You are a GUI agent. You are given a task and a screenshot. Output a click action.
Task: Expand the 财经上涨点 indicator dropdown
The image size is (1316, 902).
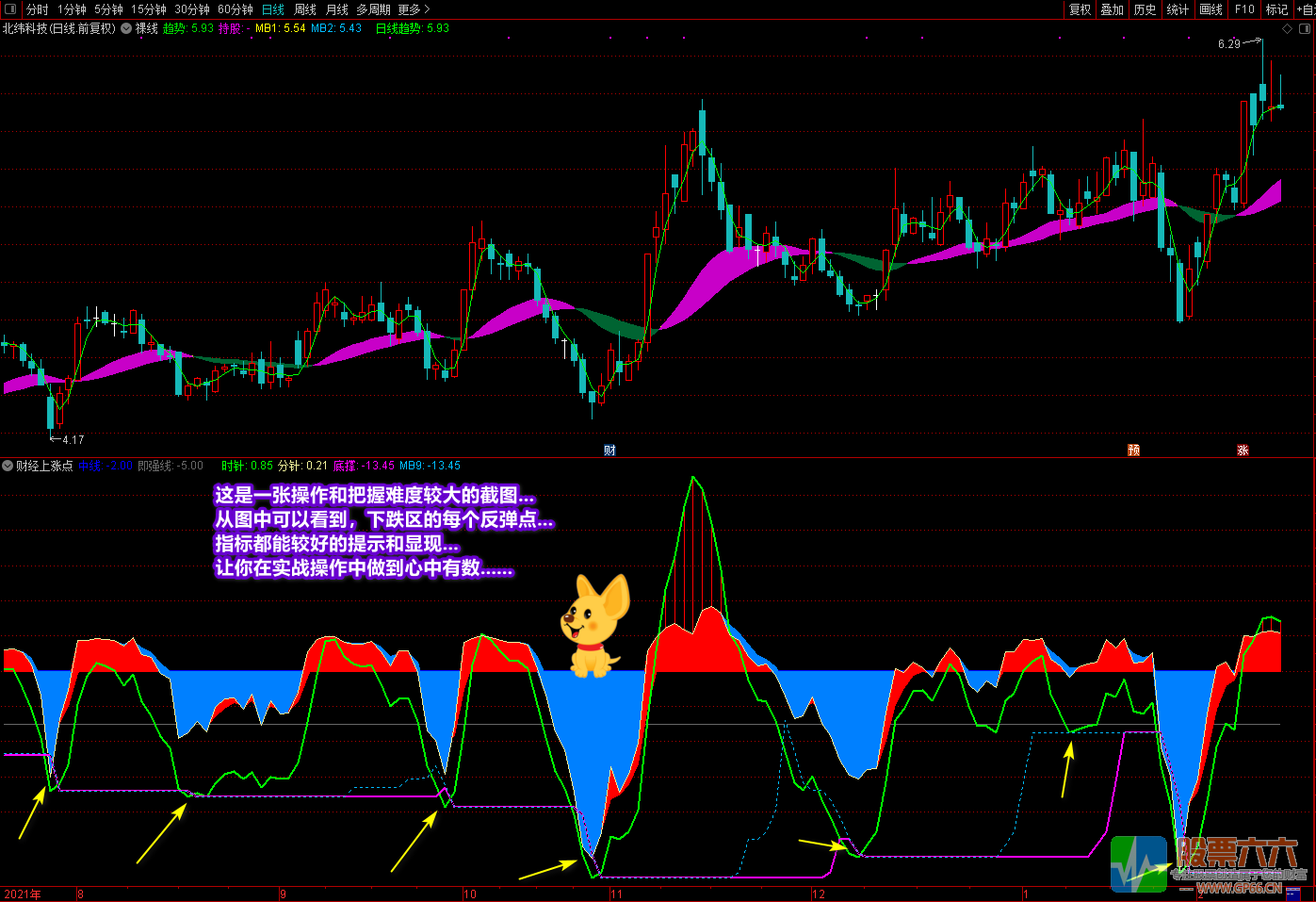point(8,466)
